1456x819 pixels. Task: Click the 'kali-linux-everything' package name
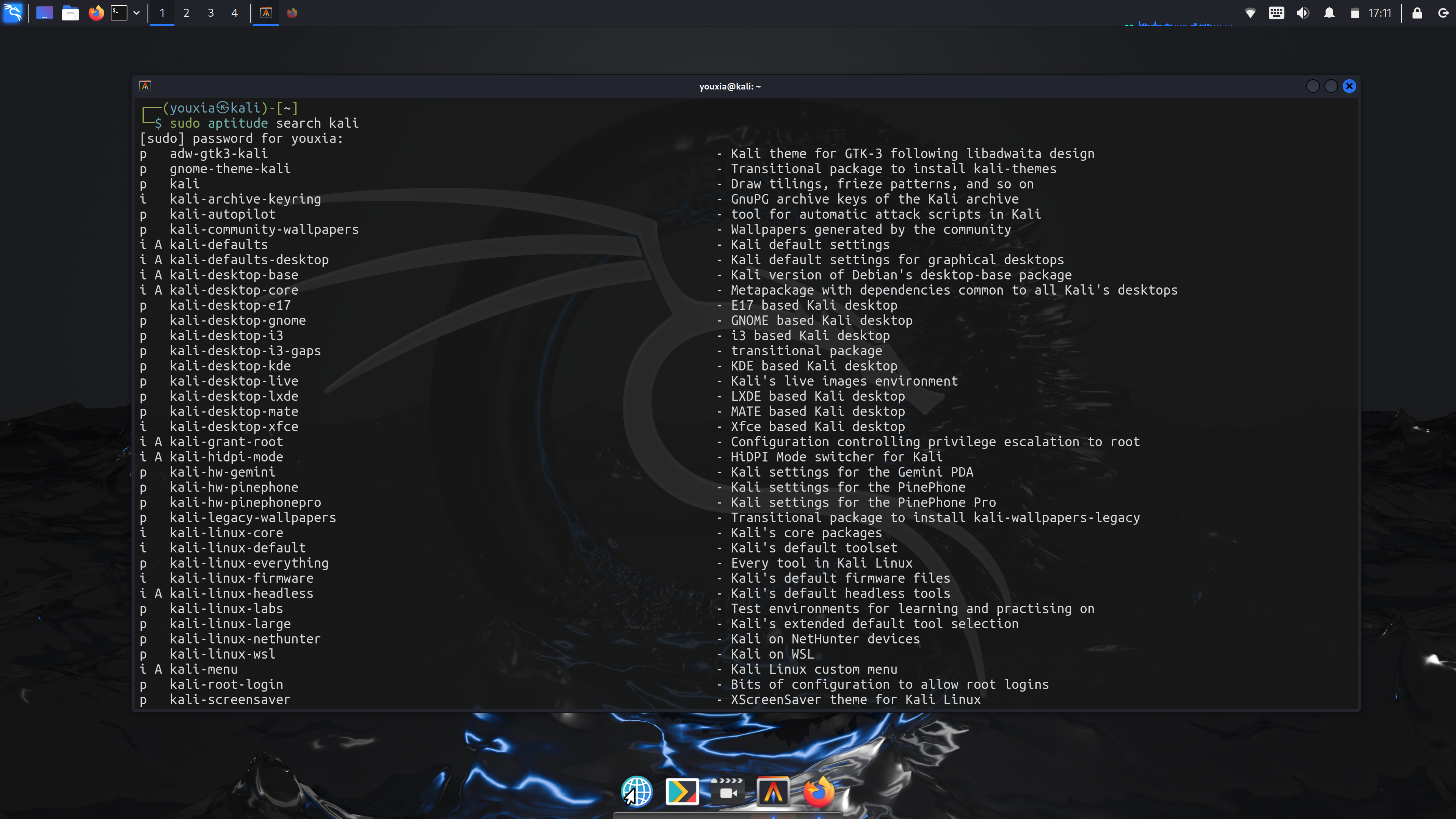249,563
